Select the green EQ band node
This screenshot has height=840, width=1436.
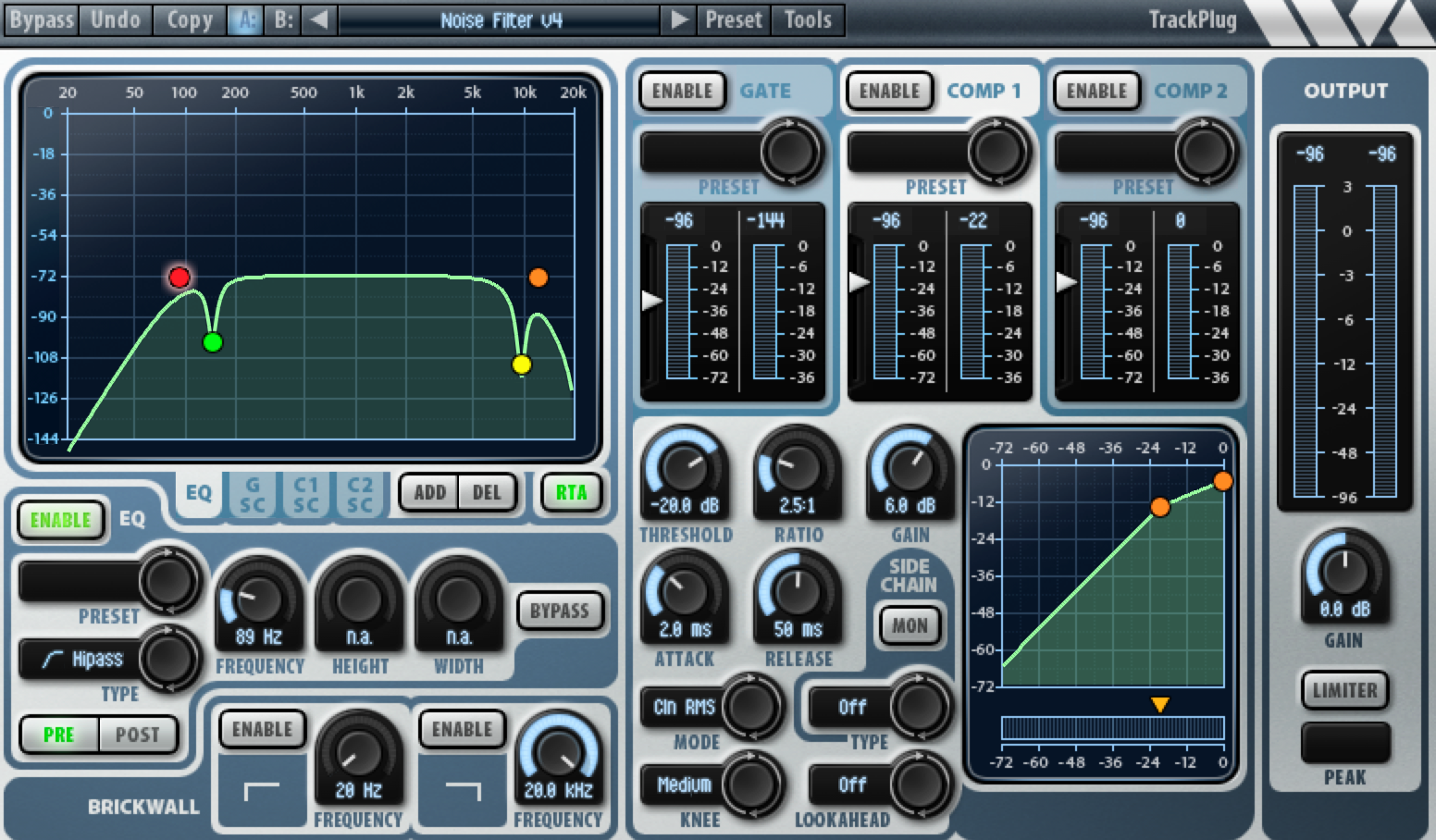coord(213,342)
